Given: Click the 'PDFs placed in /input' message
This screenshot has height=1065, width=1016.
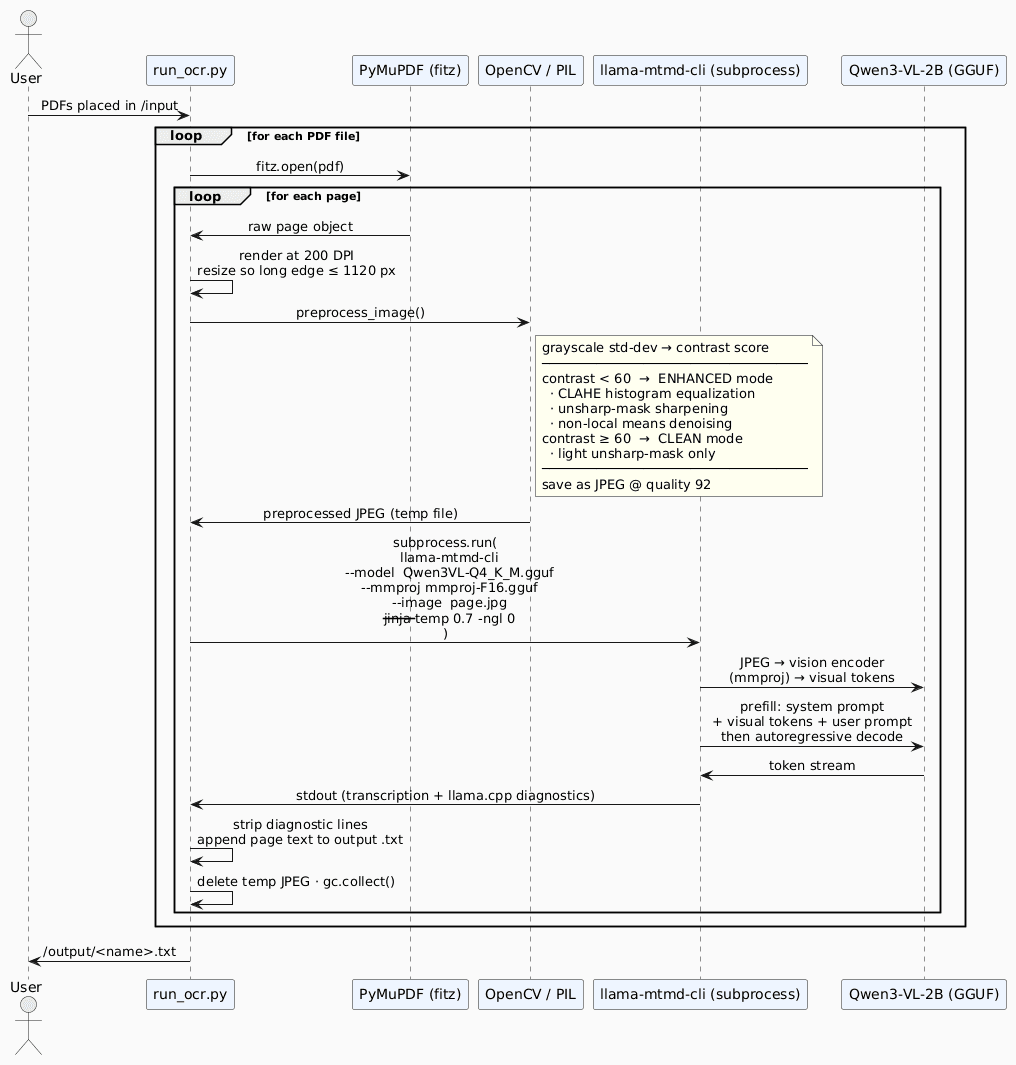Looking at the screenshot, I should (x=109, y=105).
